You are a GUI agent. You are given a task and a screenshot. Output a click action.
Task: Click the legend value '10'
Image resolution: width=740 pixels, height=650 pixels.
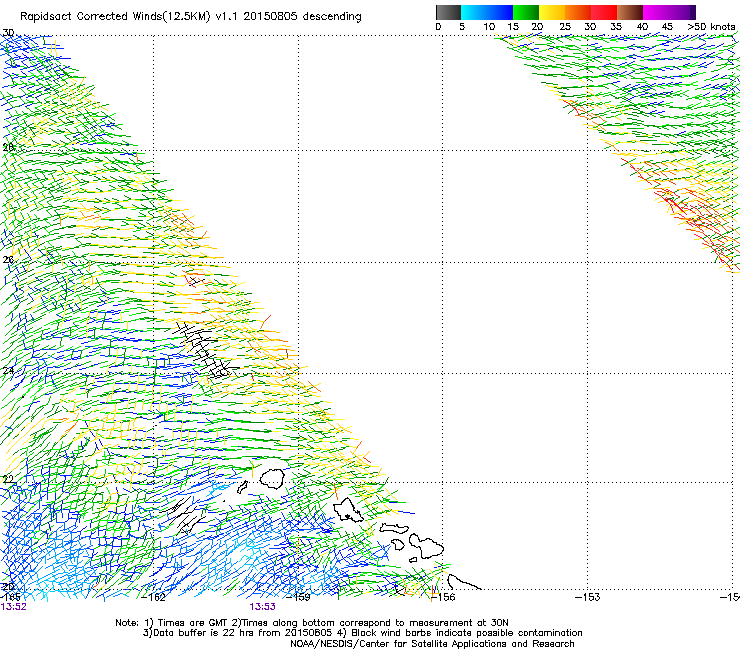[x=489, y=27]
